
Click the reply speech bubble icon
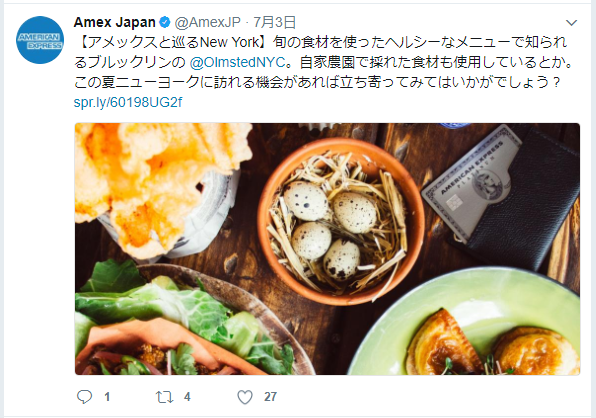pyautogui.click(x=84, y=396)
